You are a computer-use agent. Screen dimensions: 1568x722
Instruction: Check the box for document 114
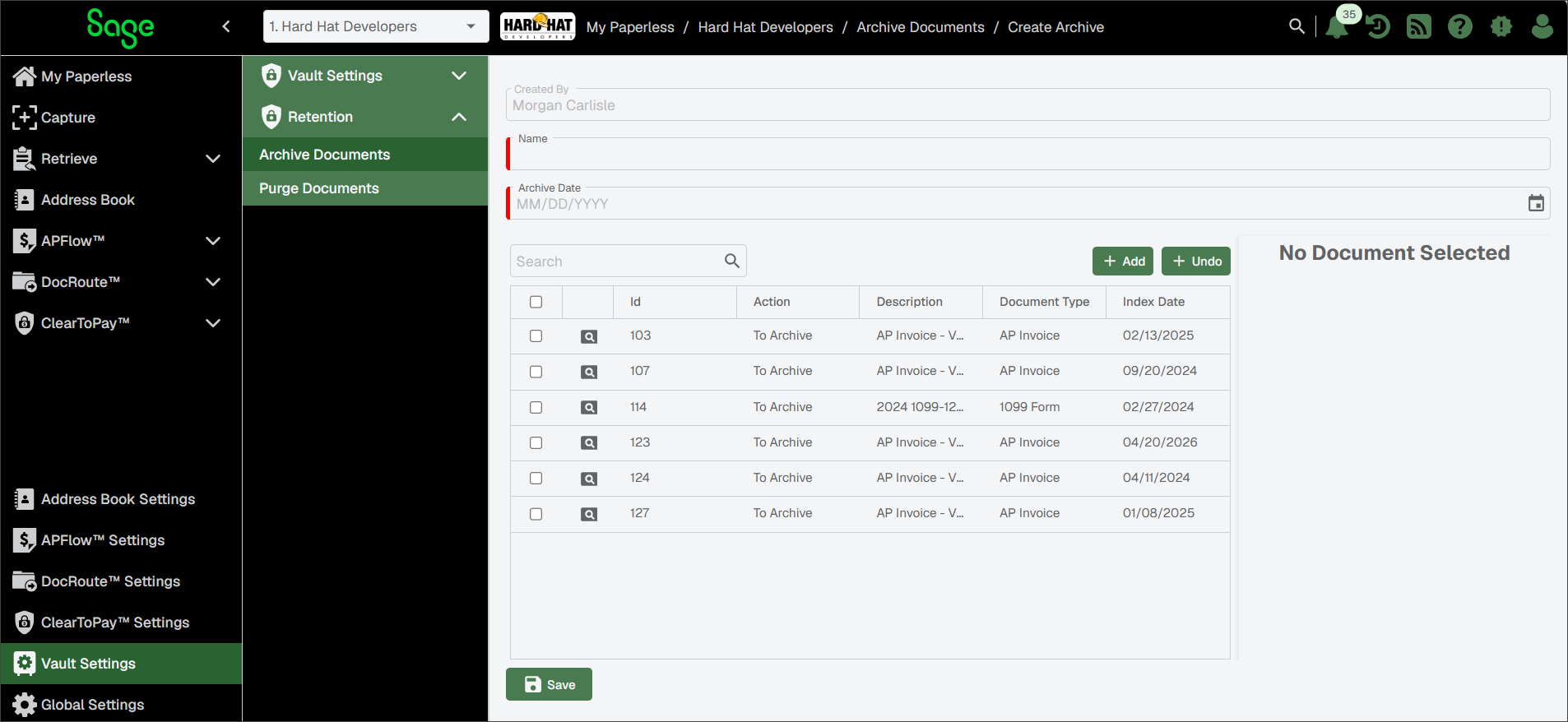536,407
